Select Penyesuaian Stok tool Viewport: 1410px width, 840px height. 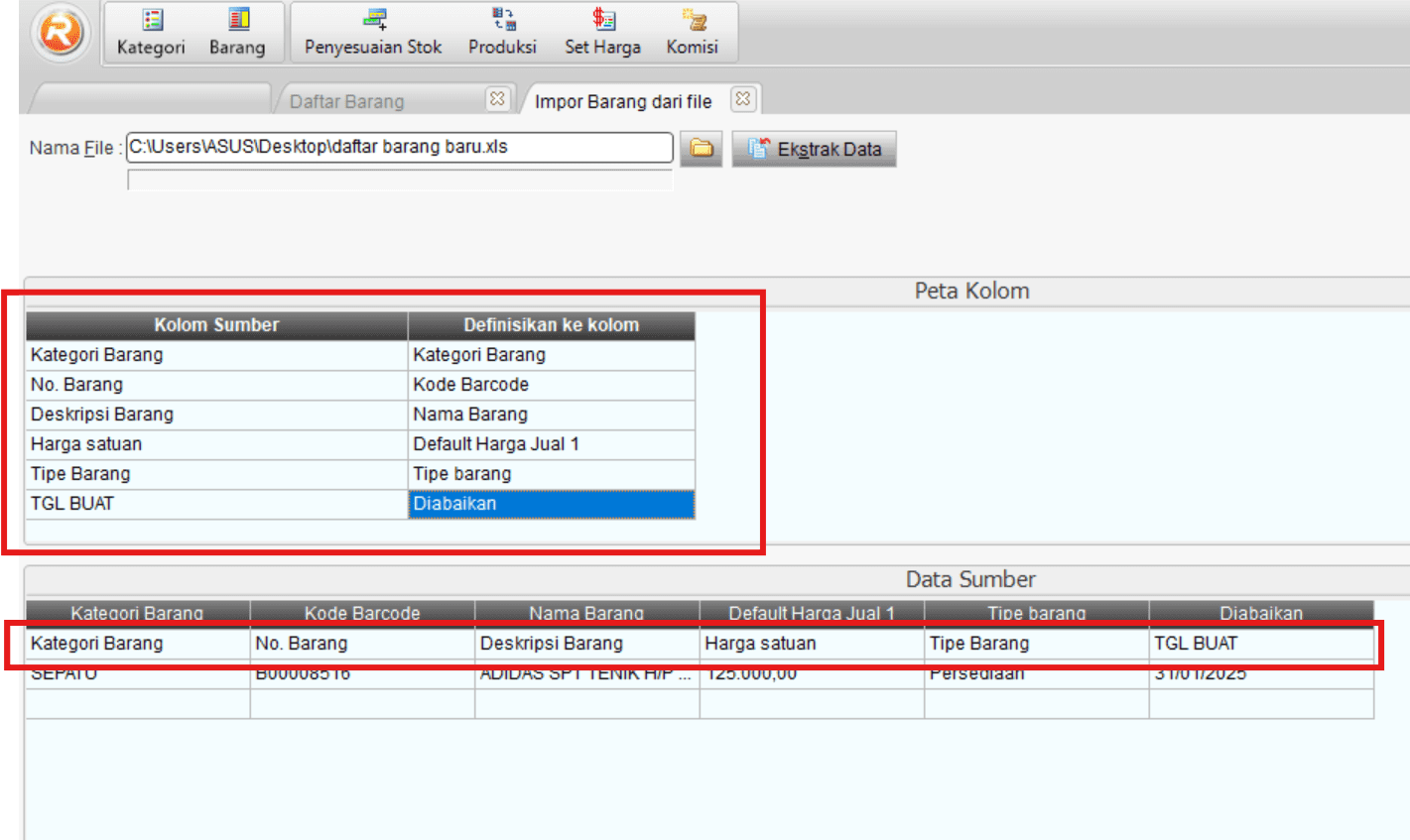tap(372, 32)
